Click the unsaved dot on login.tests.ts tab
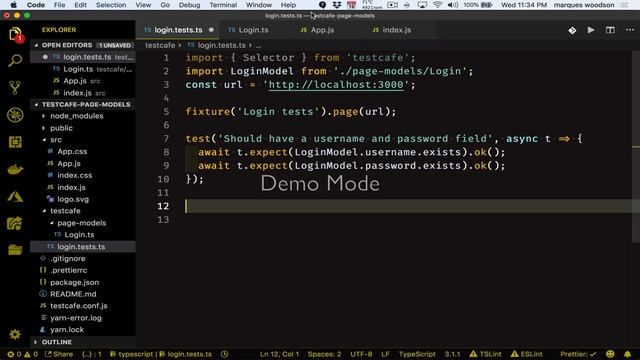Image resolution: width=640 pixels, height=360 pixels. point(211,30)
